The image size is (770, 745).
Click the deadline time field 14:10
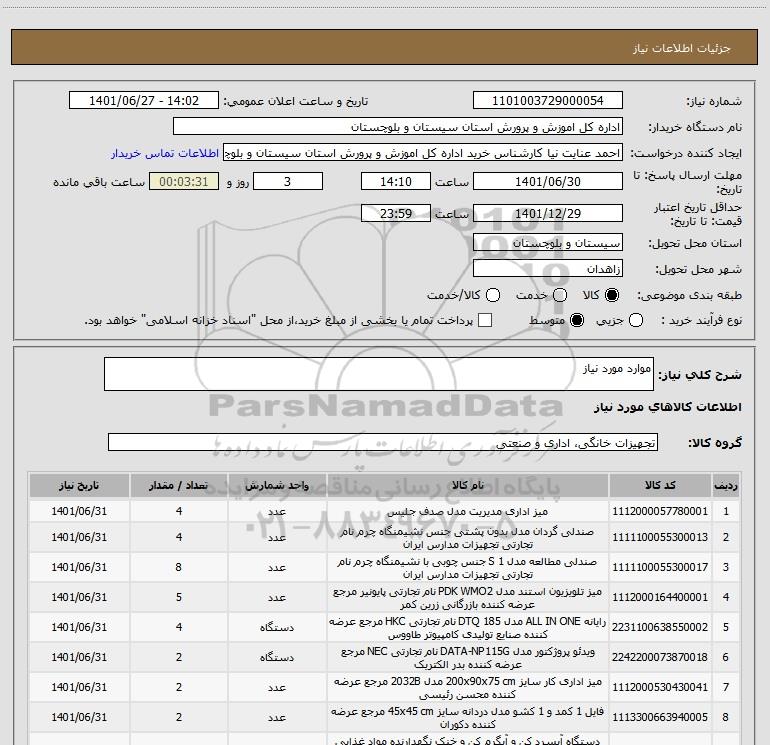tap(396, 181)
